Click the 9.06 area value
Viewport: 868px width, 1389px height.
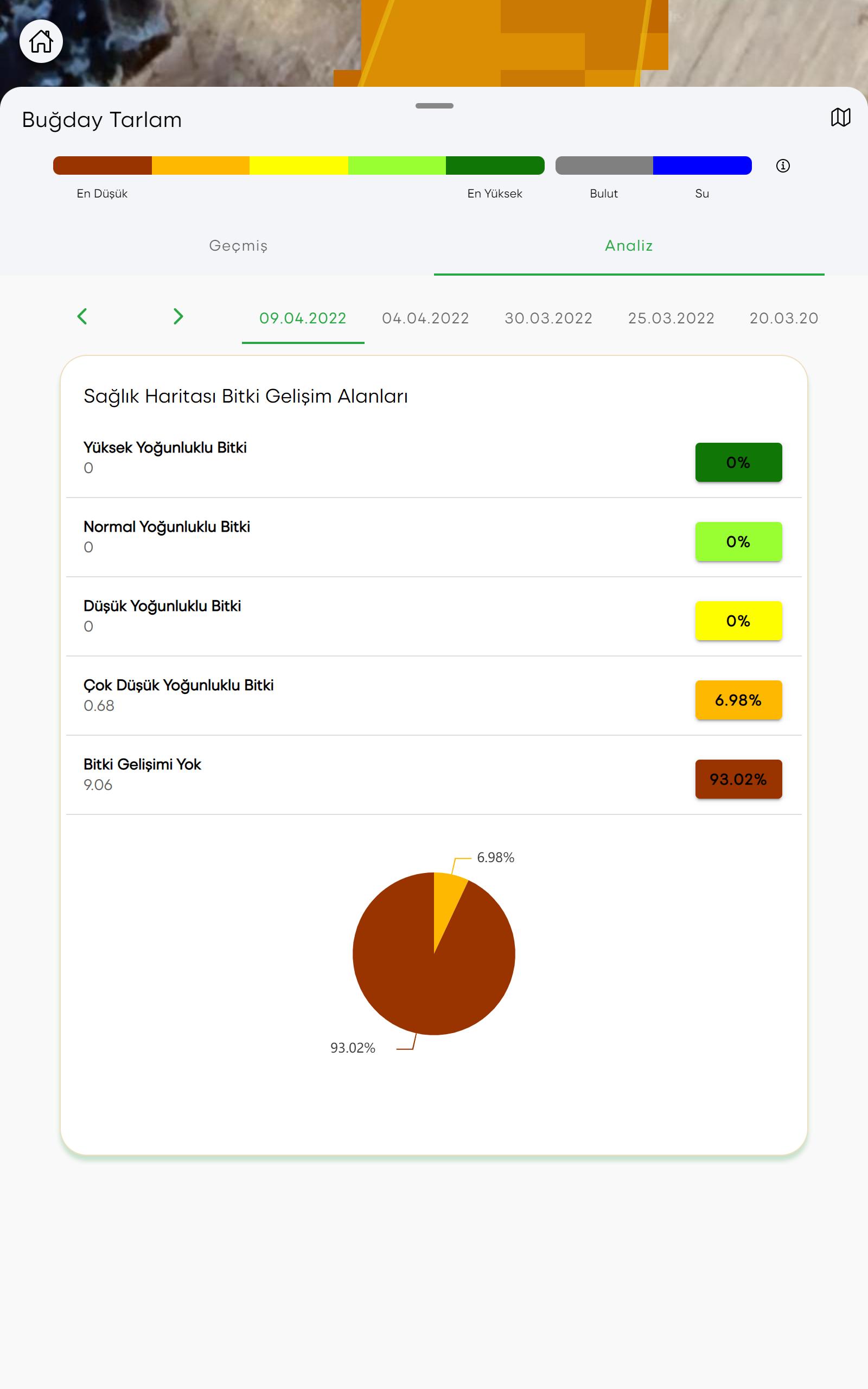click(x=98, y=785)
